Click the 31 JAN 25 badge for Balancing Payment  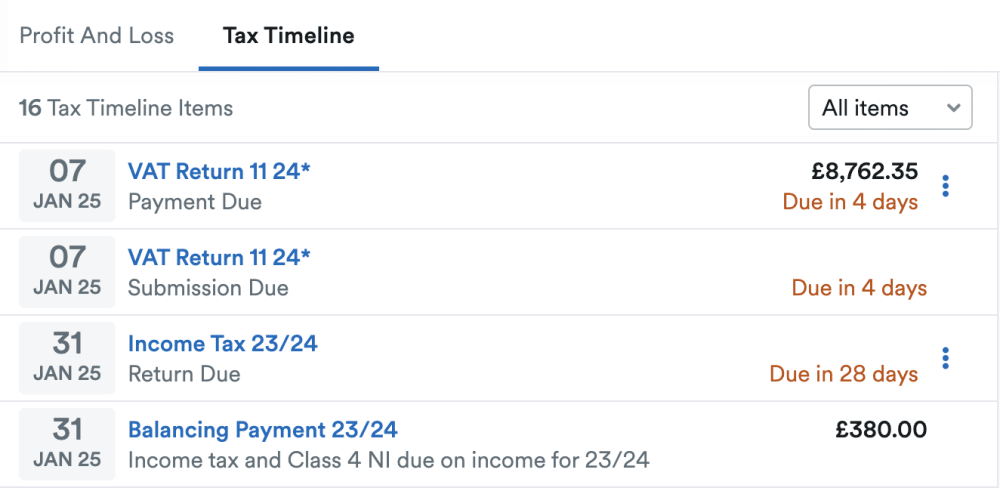[x=67, y=444]
